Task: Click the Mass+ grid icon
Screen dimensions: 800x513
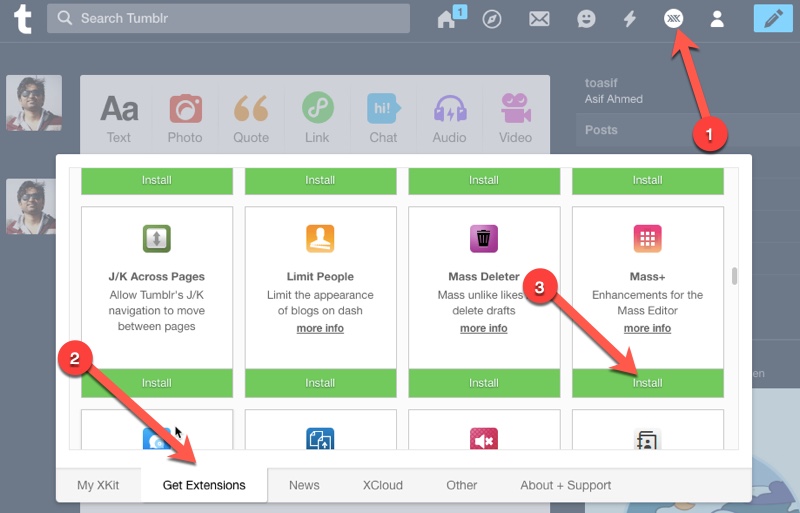Action: coord(647,238)
